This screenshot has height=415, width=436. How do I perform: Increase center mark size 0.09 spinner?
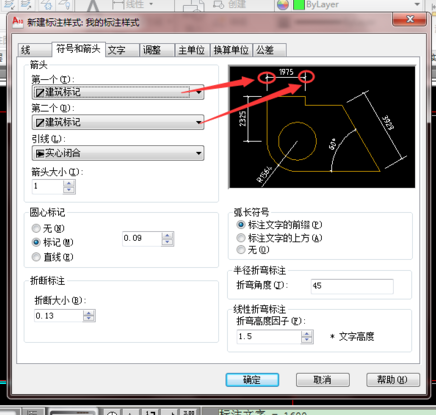tap(168, 236)
